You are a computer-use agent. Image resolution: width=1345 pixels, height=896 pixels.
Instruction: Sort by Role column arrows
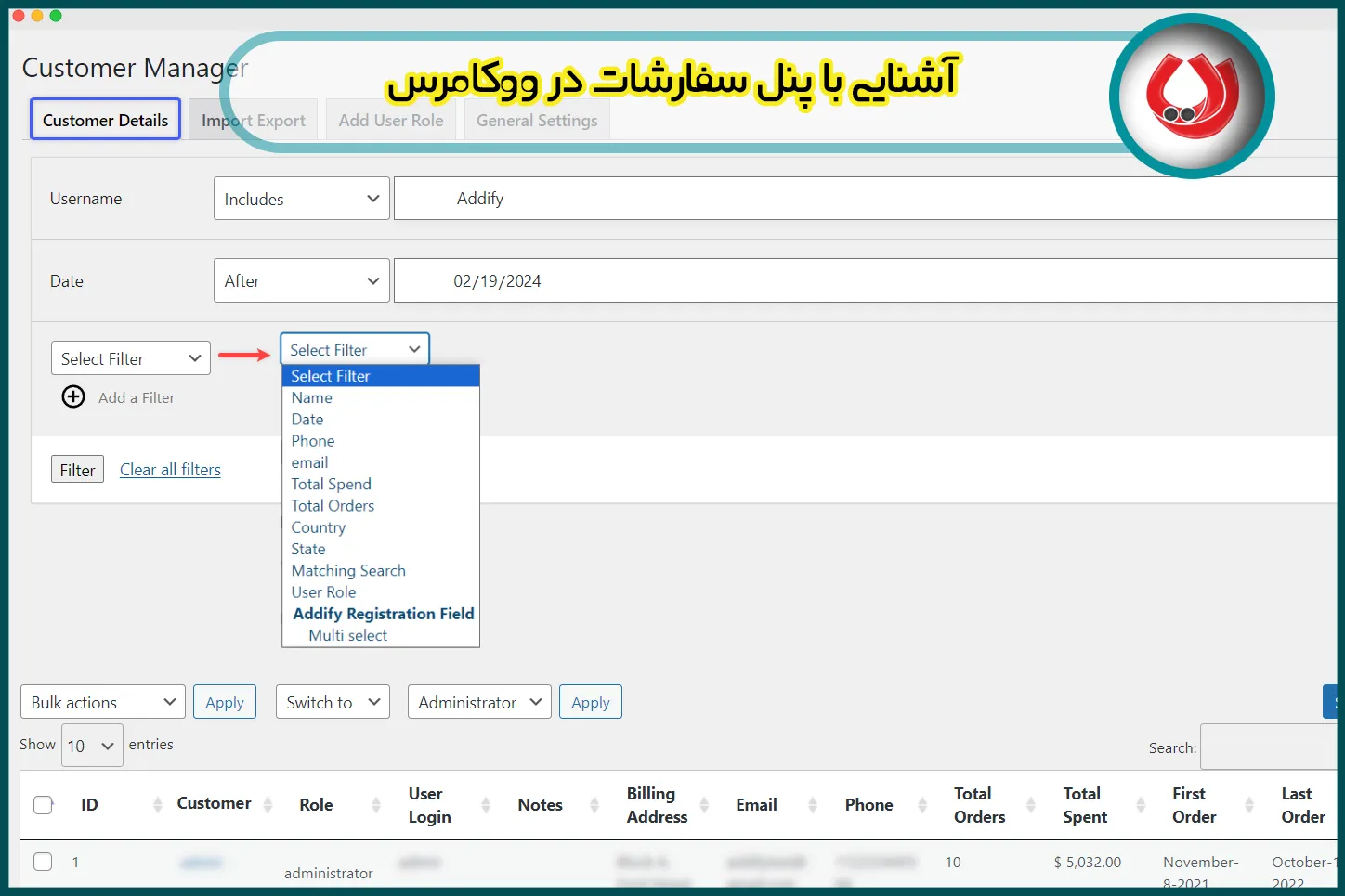click(376, 805)
